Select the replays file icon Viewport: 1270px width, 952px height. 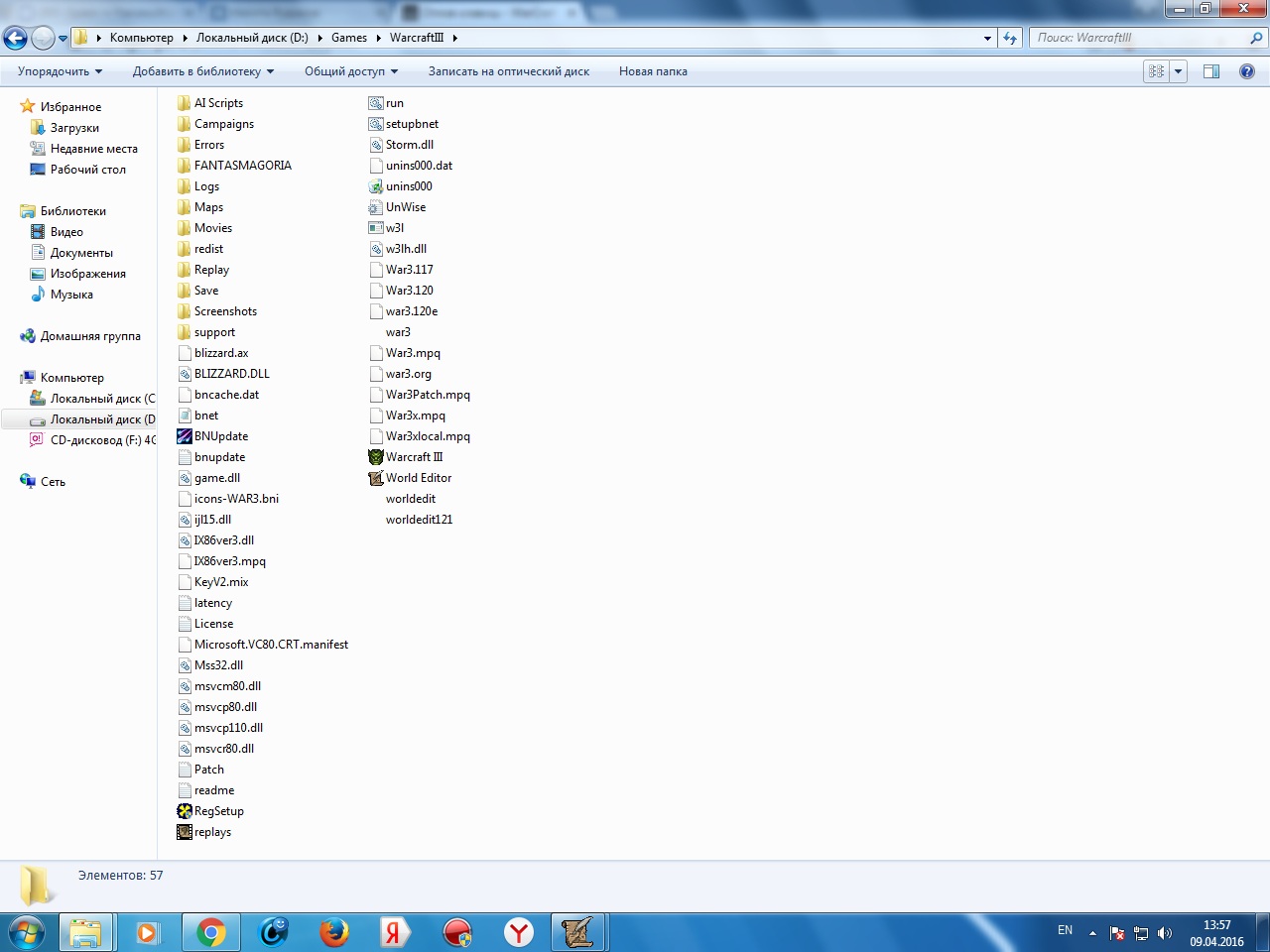click(x=185, y=832)
